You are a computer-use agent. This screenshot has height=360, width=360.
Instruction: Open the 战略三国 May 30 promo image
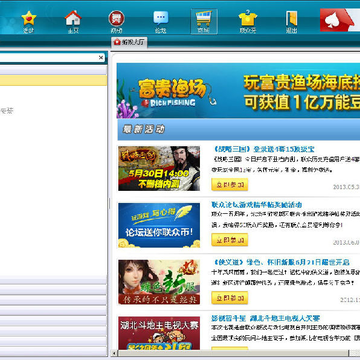click(159, 168)
